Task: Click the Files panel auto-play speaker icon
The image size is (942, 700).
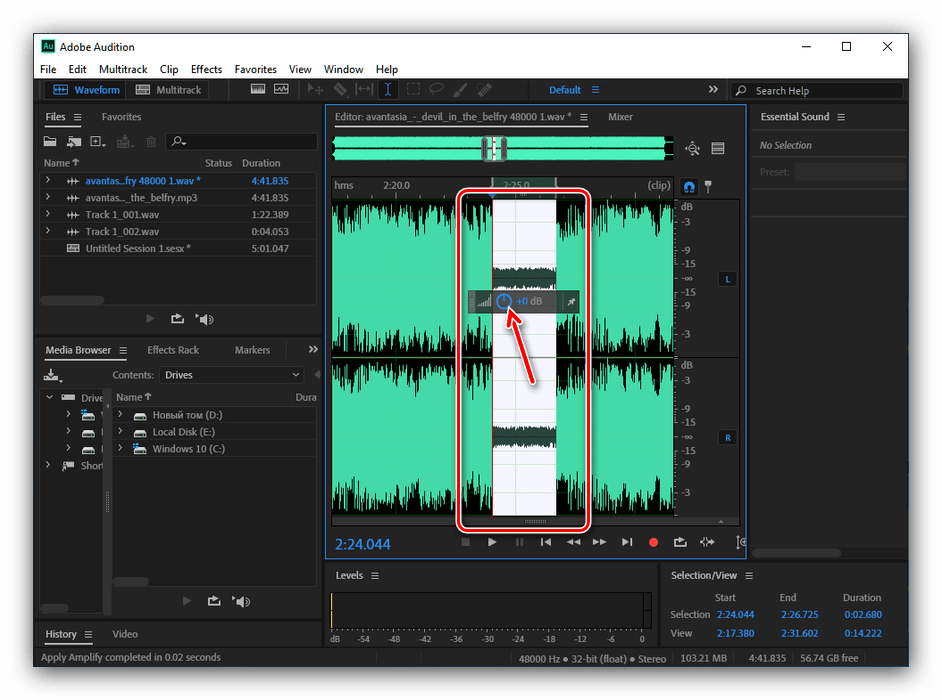Action: 205,319
